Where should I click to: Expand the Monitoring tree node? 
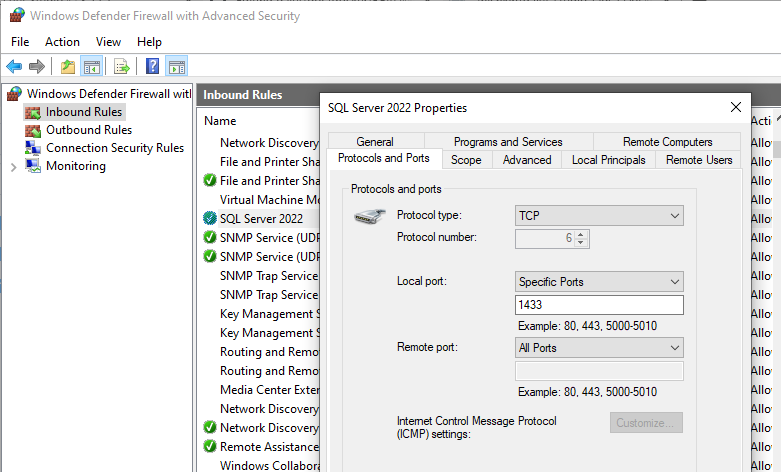coord(13,167)
